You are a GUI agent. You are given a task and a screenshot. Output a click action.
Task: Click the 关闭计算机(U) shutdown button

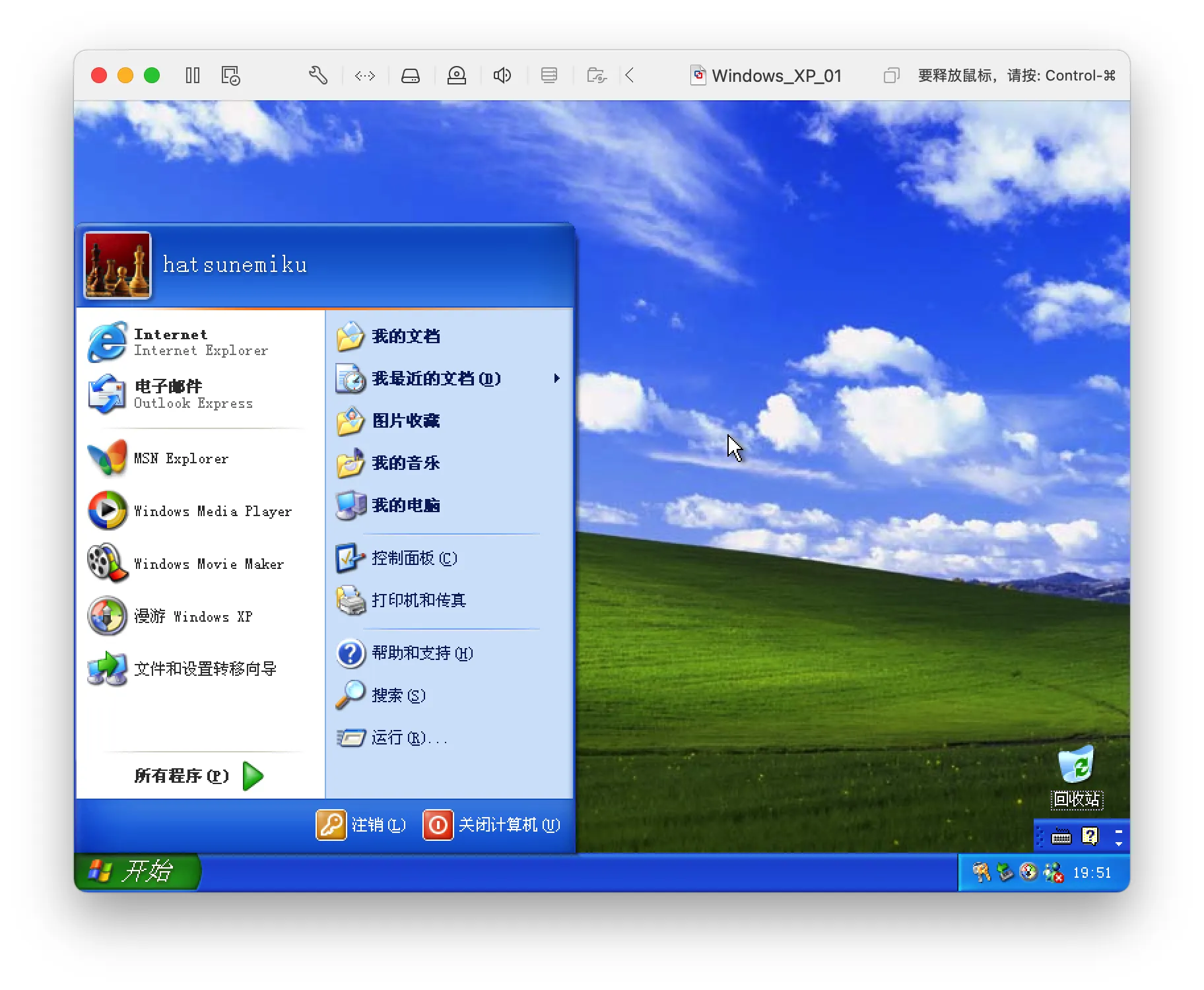(x=492, y=825)
